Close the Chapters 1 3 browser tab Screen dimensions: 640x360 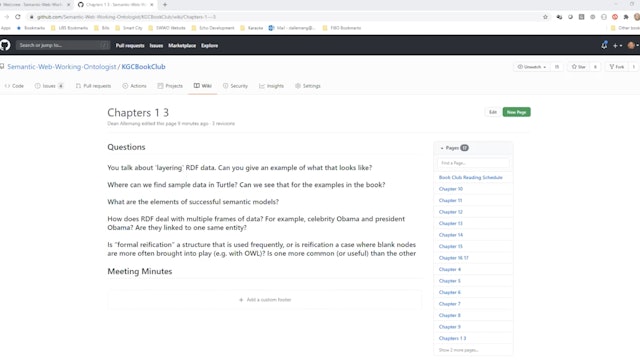(152, 4)
